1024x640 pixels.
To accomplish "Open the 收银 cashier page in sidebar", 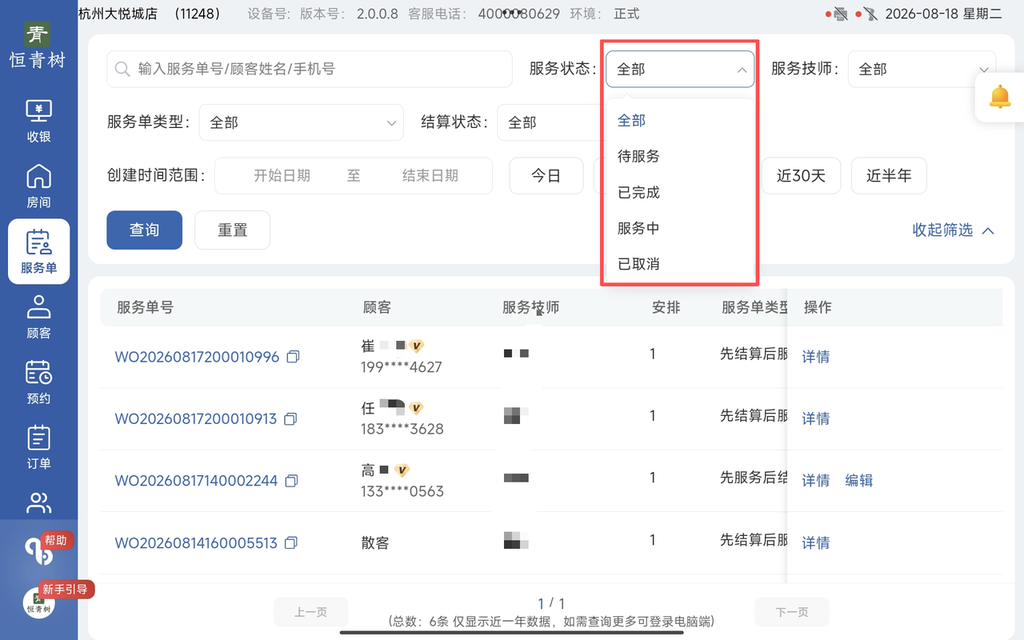I will tap(39, 121).
